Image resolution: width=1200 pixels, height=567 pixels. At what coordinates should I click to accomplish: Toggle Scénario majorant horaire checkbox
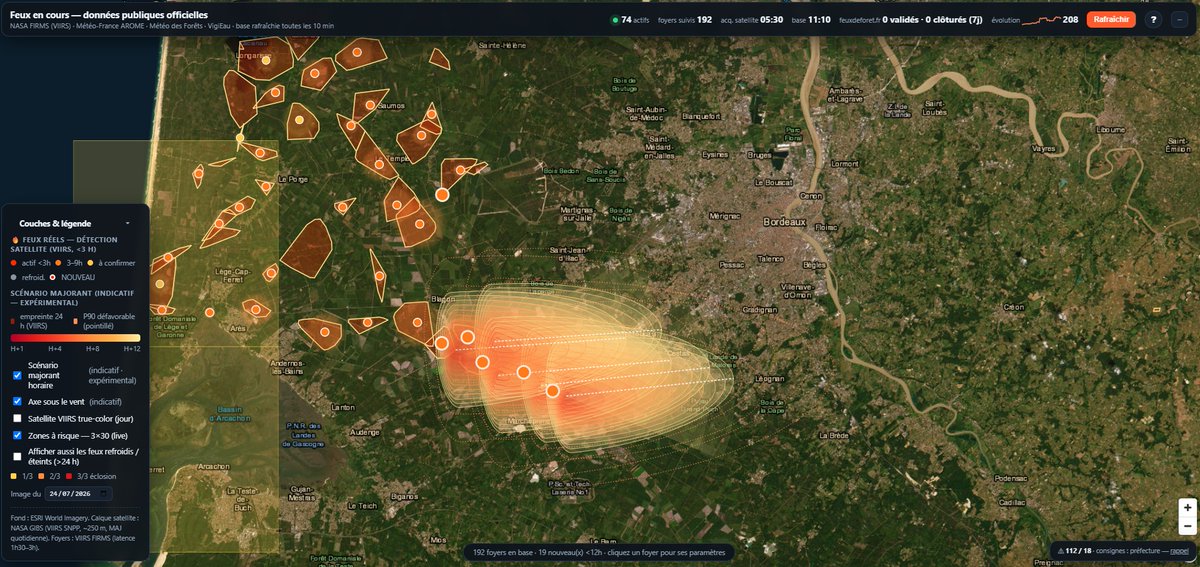(x=17, y=375)
